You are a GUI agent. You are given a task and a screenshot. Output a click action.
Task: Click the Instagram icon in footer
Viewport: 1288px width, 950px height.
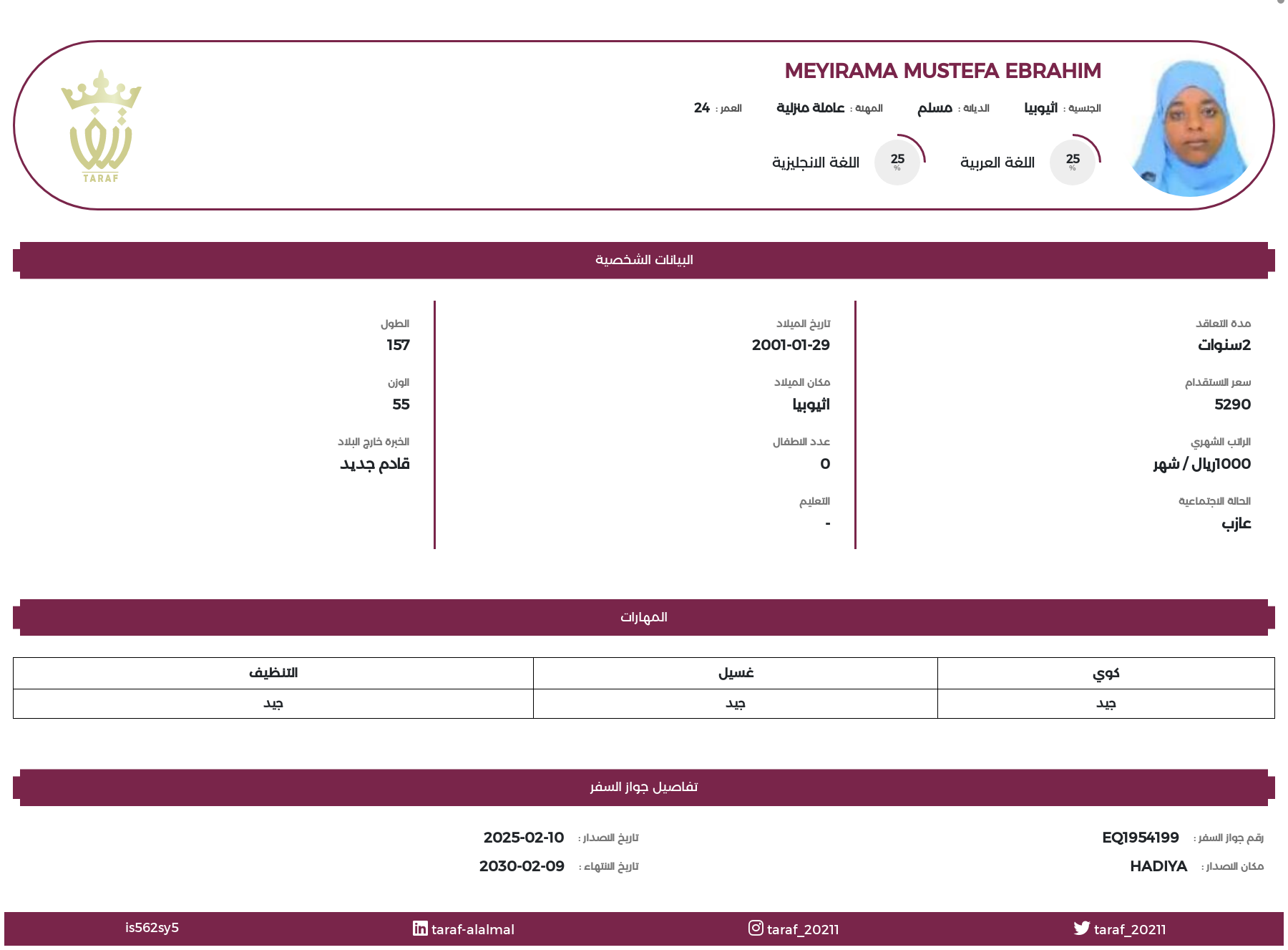point(756,928)
